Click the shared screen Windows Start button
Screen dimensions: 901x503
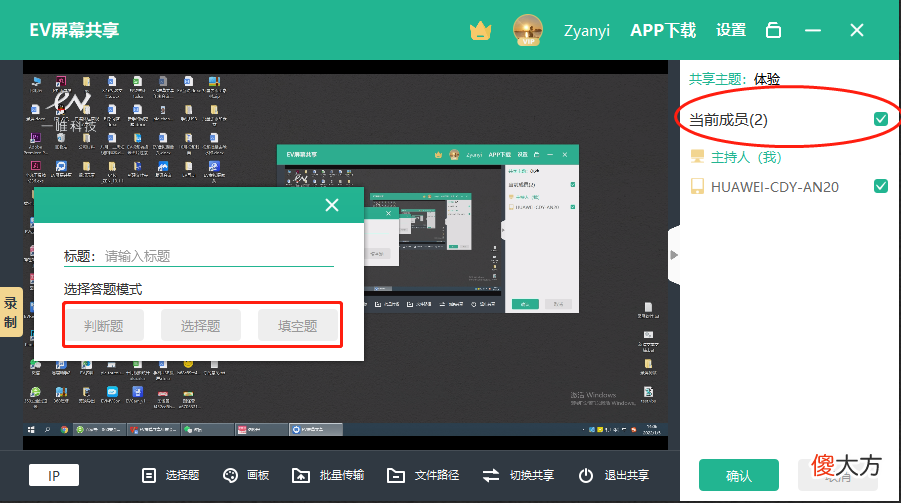click(31, 429)
